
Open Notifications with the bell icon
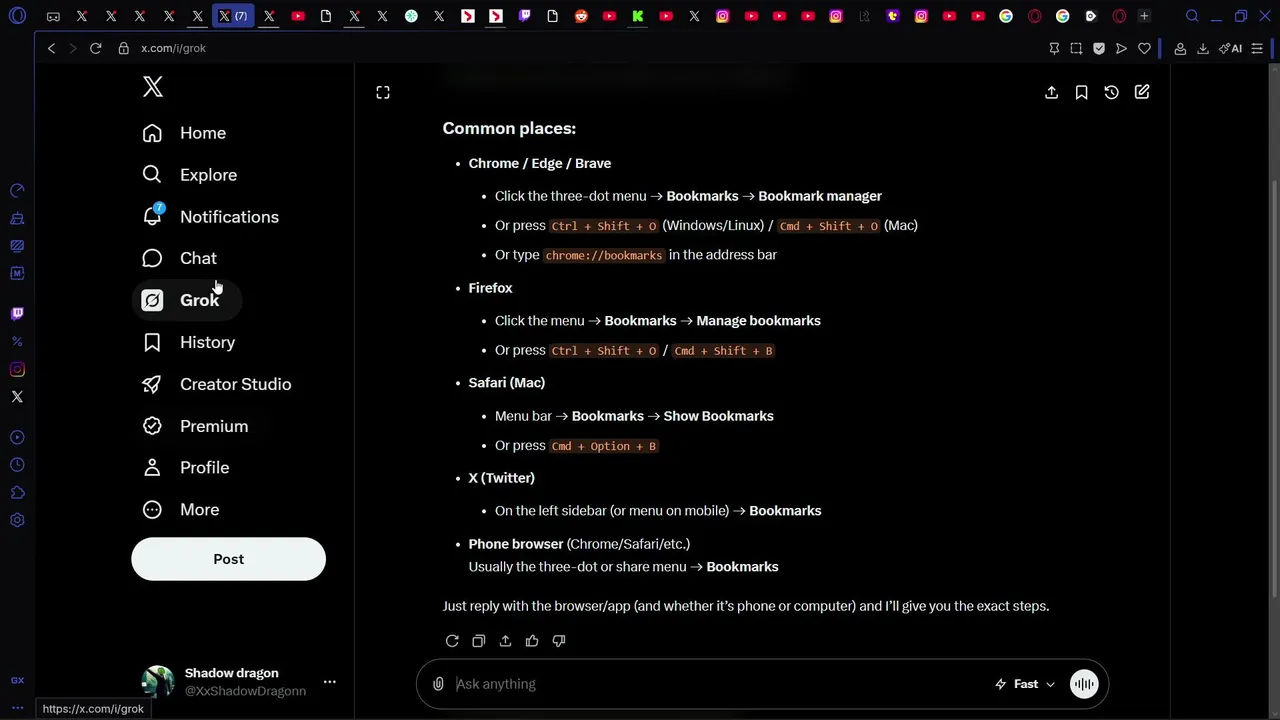211,217
